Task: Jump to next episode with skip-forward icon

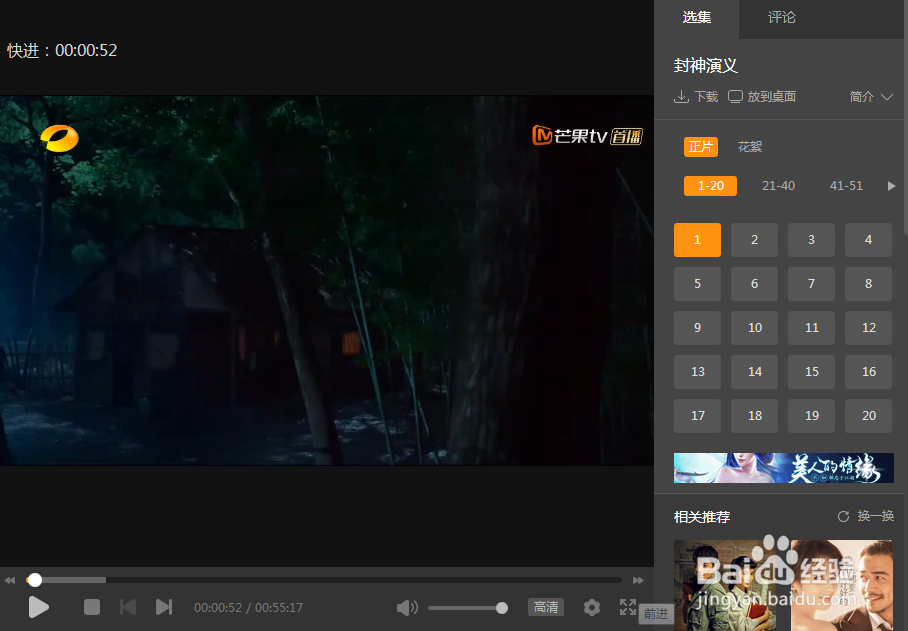Action: pyautogui.click(x=164, y=607)
